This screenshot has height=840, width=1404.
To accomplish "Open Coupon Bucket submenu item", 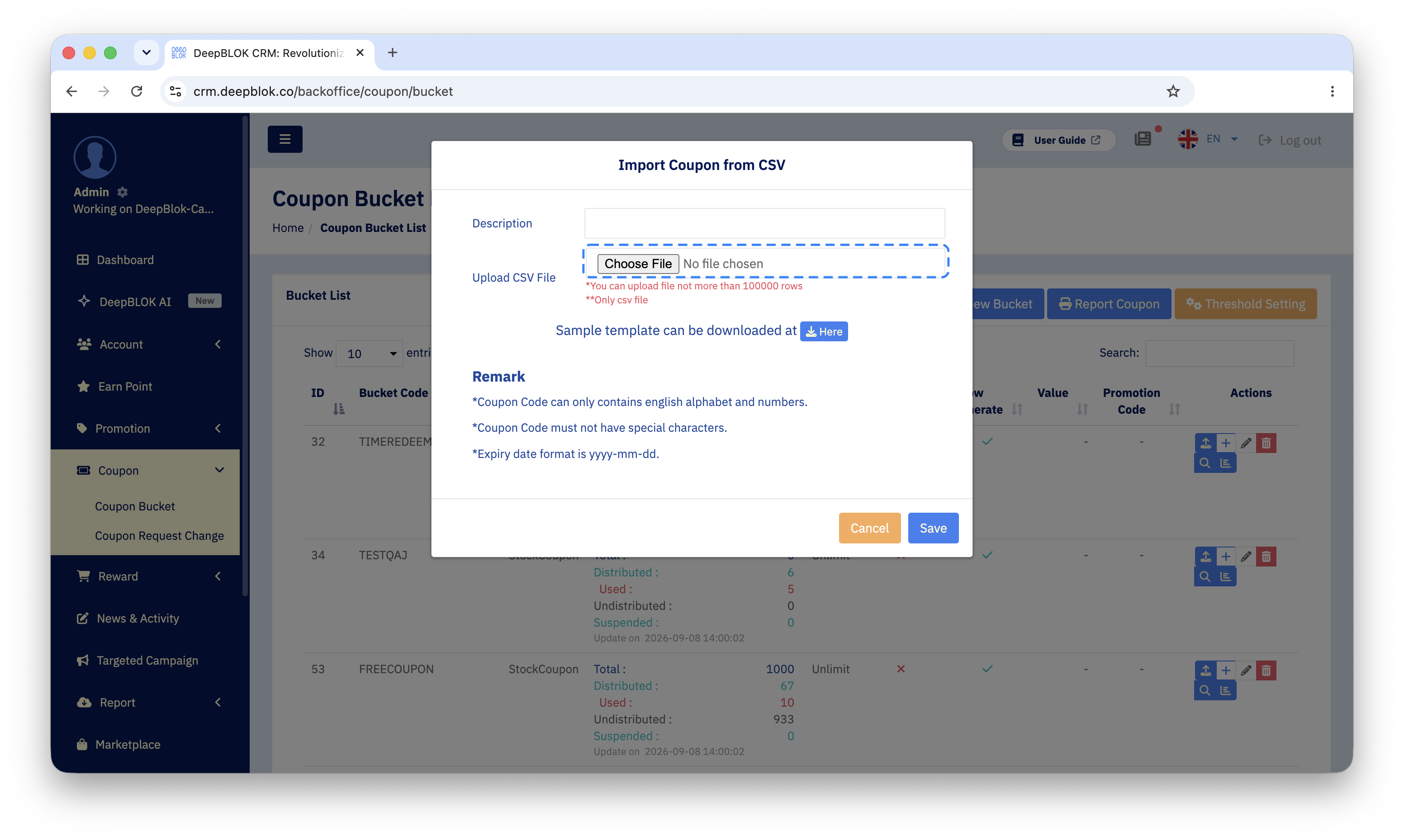I will [135, 506].
